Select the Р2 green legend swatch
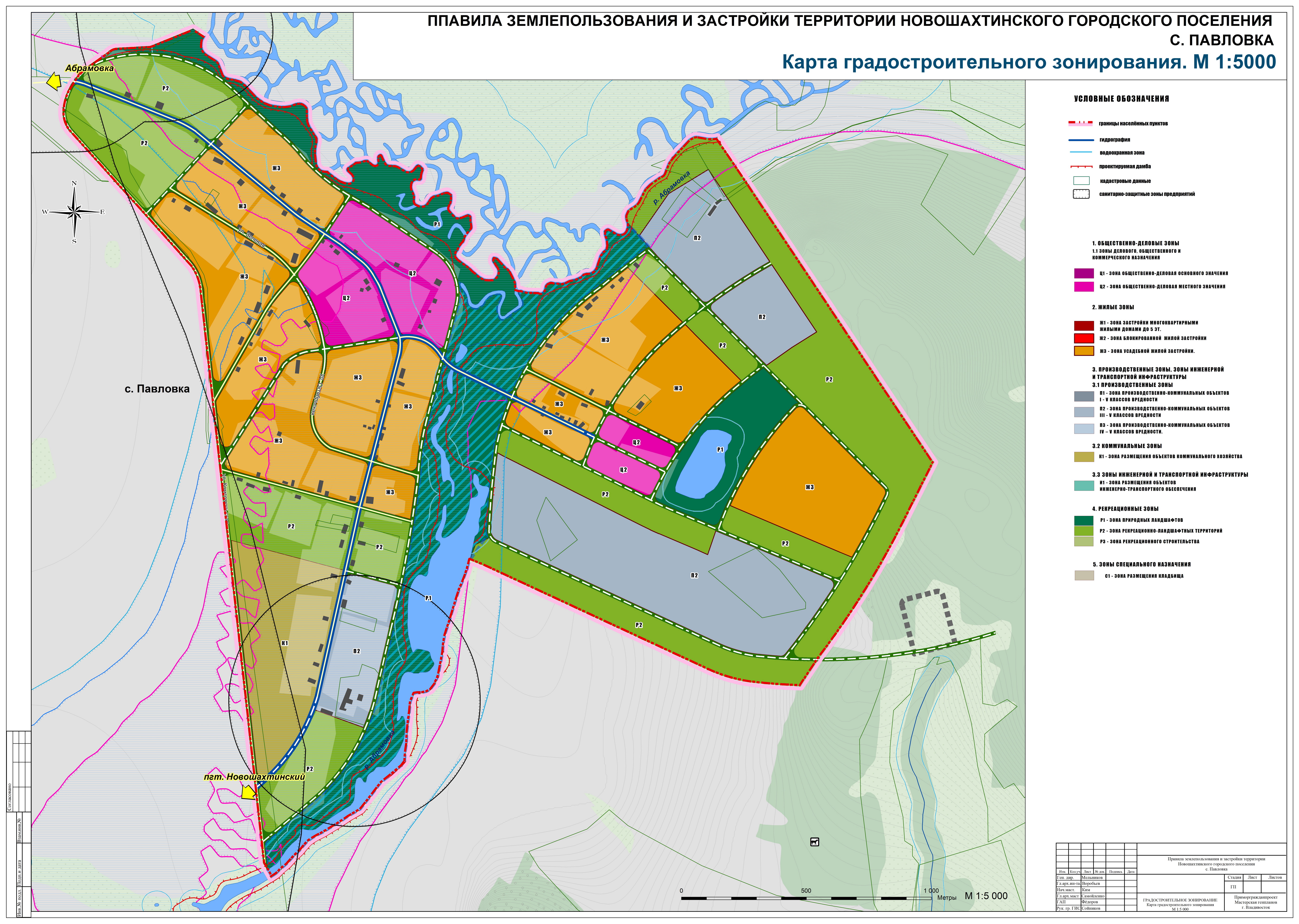1299x924 pixels. [x=1084, y=531]
